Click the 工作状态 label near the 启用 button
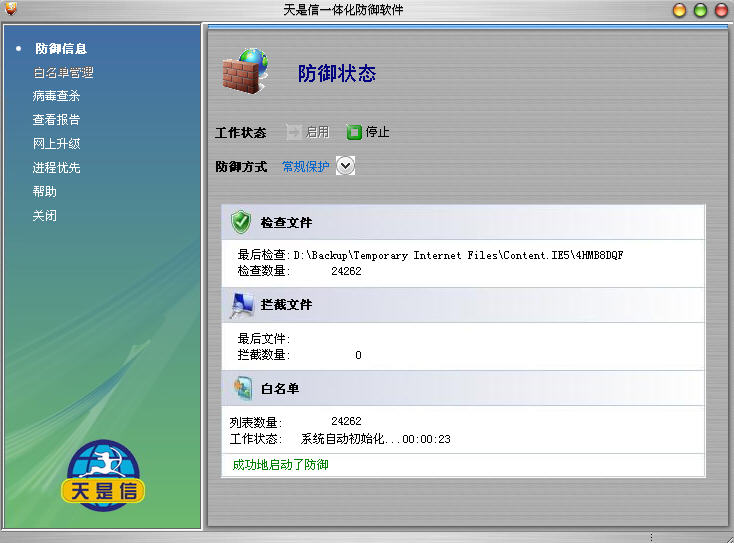Image resolution: width=734 pixels, height=543 pixels. click(x=241, y=132)
